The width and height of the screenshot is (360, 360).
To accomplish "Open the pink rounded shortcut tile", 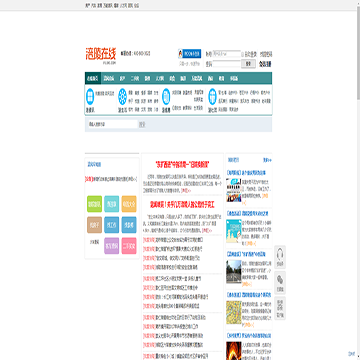I will 129,246.
